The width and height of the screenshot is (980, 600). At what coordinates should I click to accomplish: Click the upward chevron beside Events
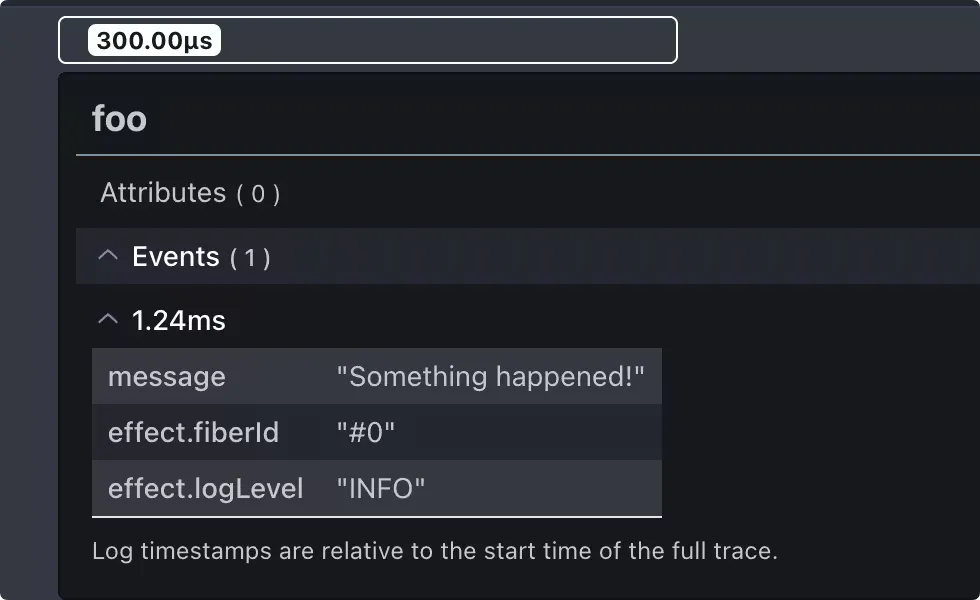108,256
